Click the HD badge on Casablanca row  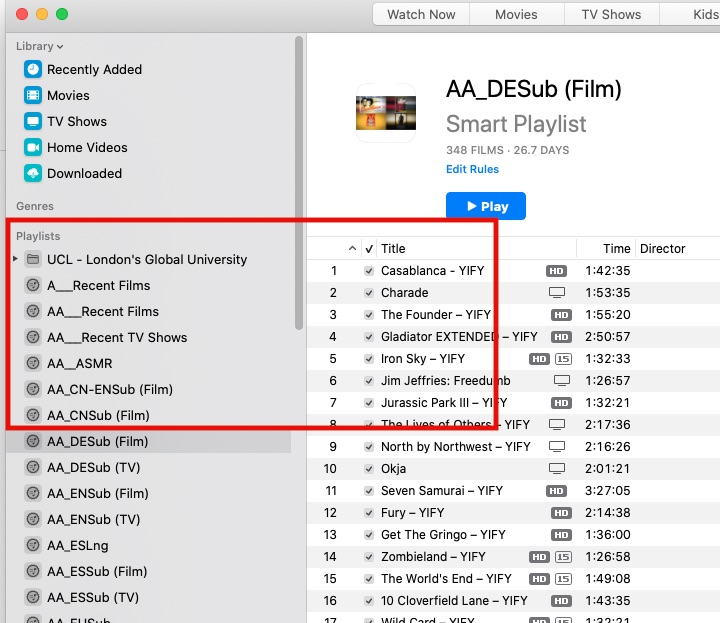556,271
